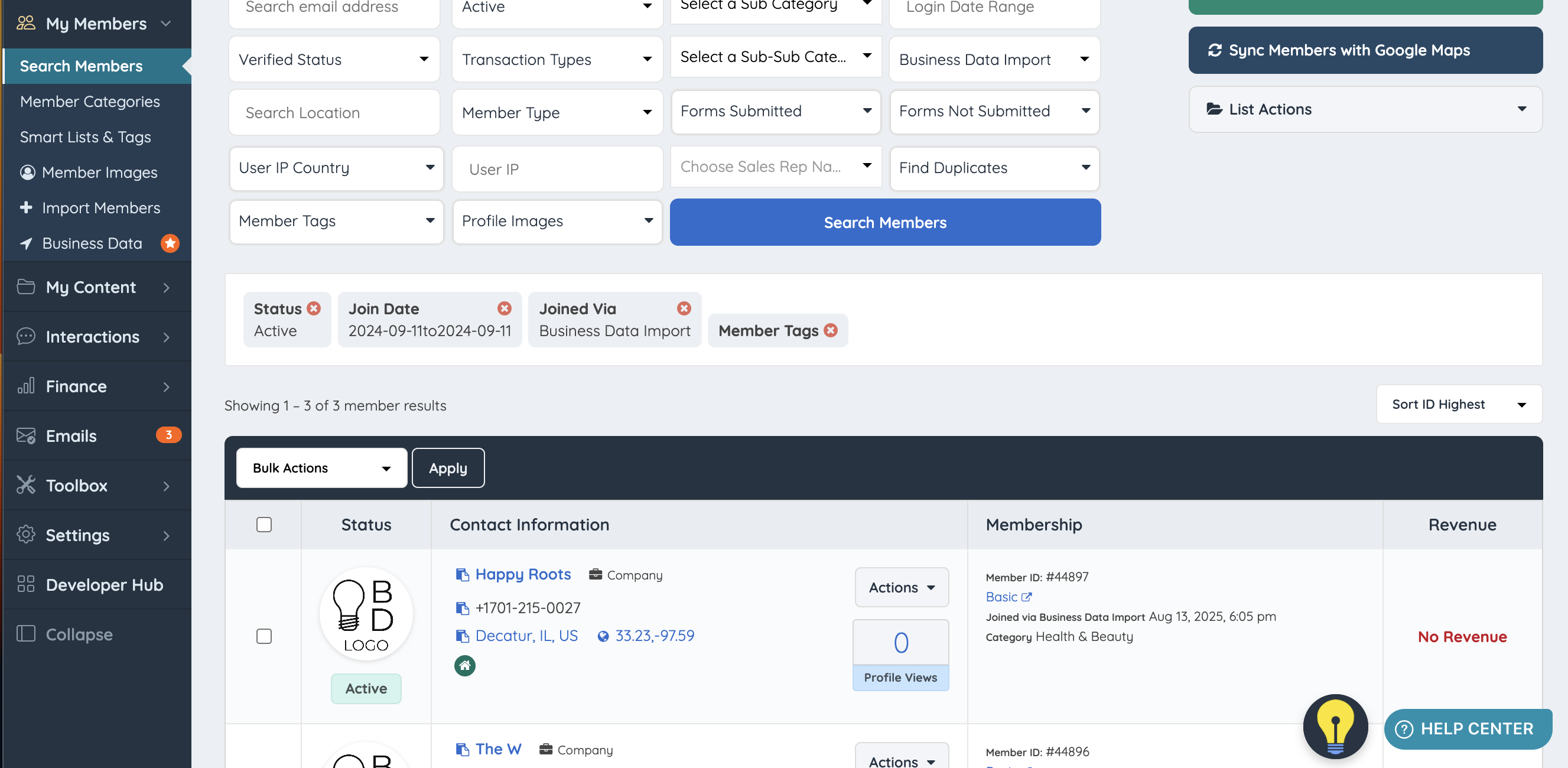Expand the Sort ID Highest dropdown
This screenshot has height=768, width=1568.
click(x=1459, y=405)
